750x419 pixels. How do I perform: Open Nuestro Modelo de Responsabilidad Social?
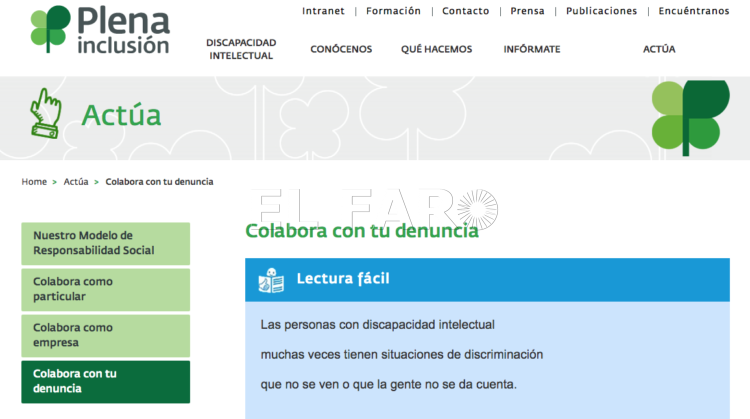105,243
